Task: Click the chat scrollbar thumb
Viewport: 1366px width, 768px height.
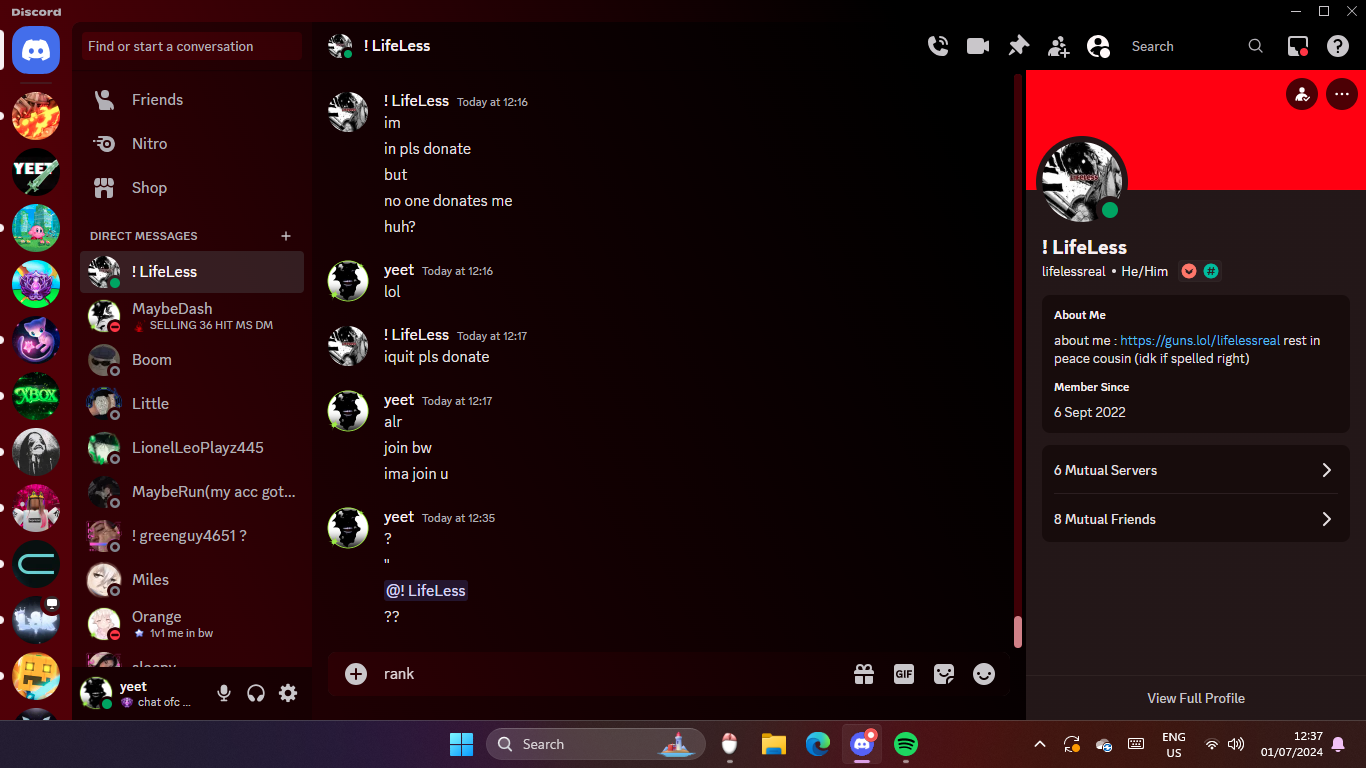Action: click(1018, 632)
